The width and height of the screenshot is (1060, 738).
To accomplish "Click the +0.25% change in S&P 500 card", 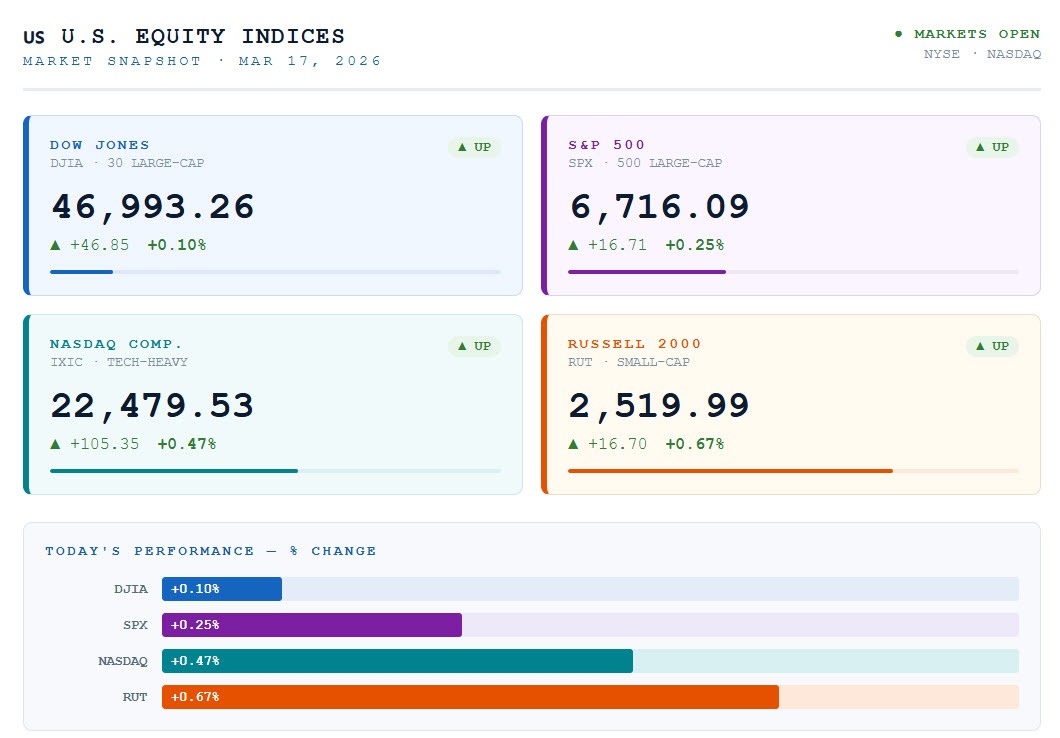I will tap(694, 244).
